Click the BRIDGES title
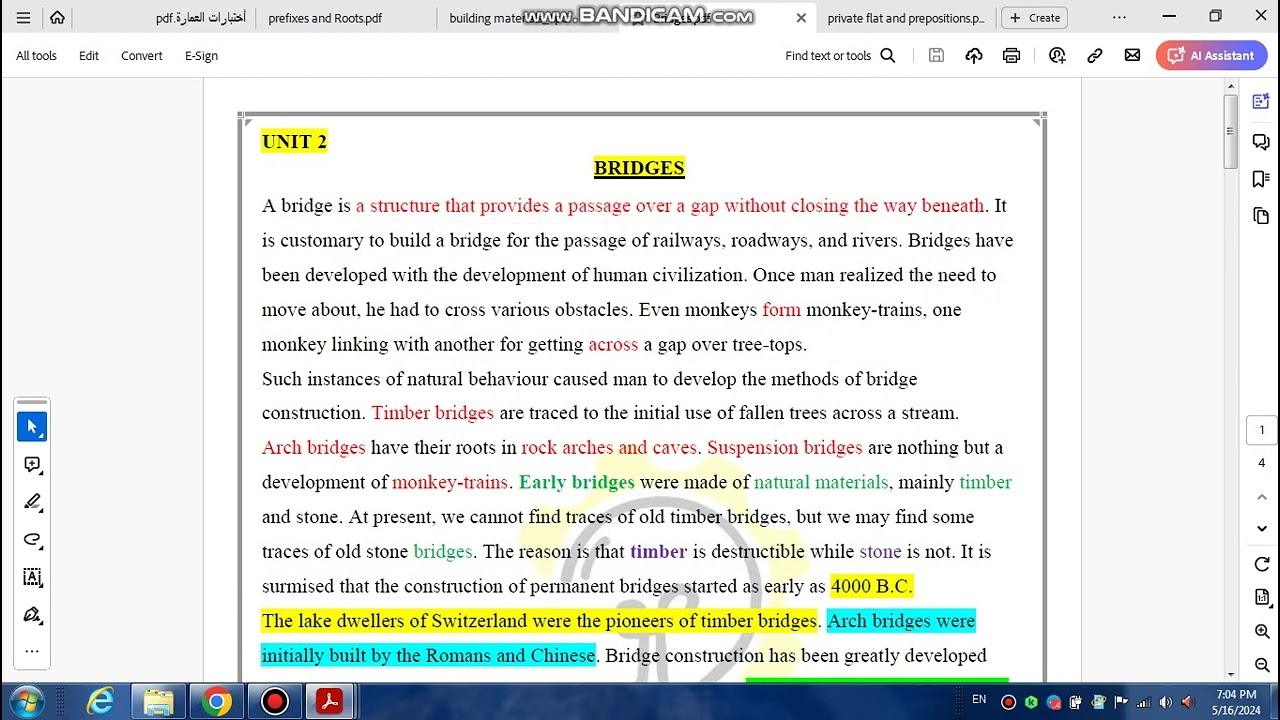1280x720 pixels. point(639,168)
